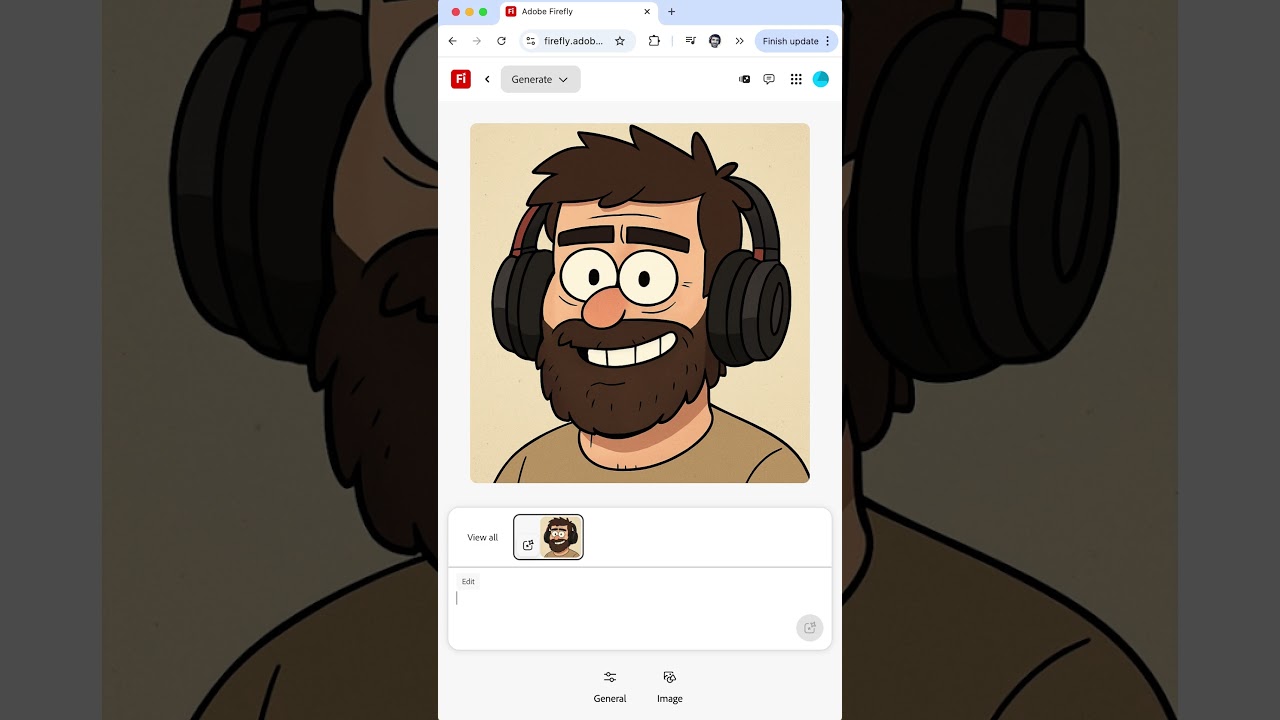Click the Edit tag above the prompt
Viewport: 1280px width, 720px height.
point(468,581)
